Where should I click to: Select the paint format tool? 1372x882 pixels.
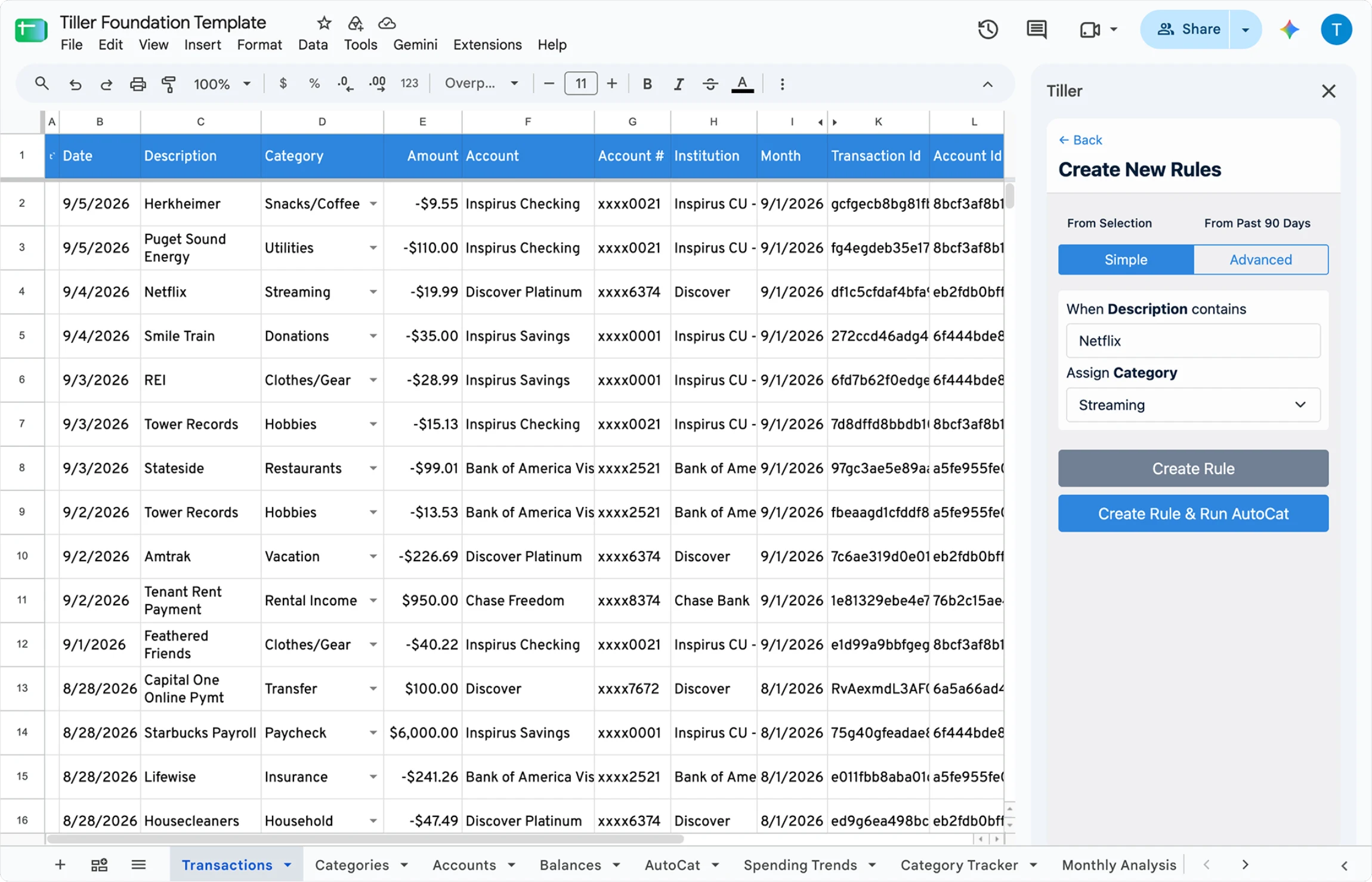[x=169, y=84]
